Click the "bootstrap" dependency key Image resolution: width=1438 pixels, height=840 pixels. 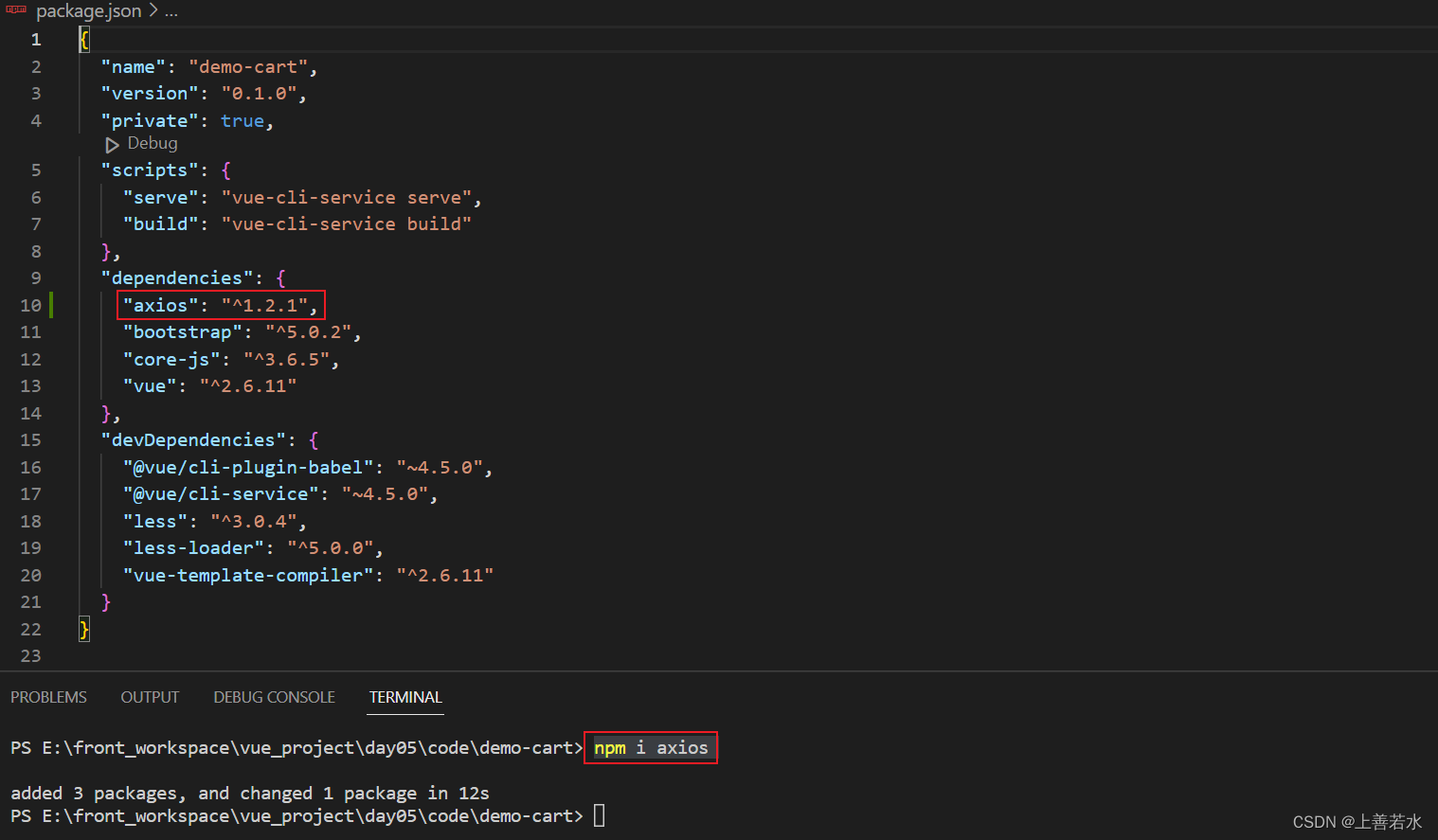tap(183, 332)
